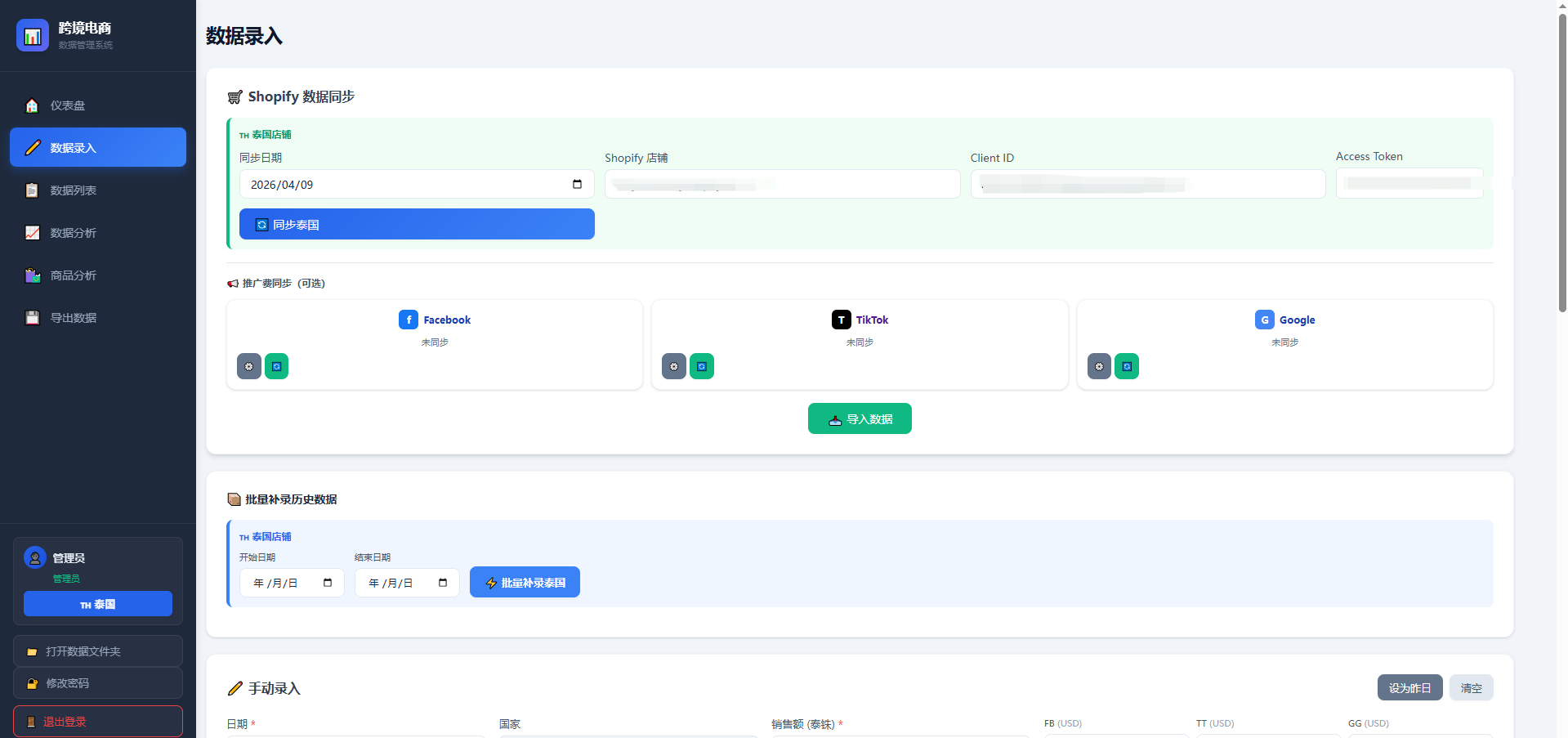
Task: Click the 开始日期 date field
Action: pyautogui.click(x=292, y=583)
